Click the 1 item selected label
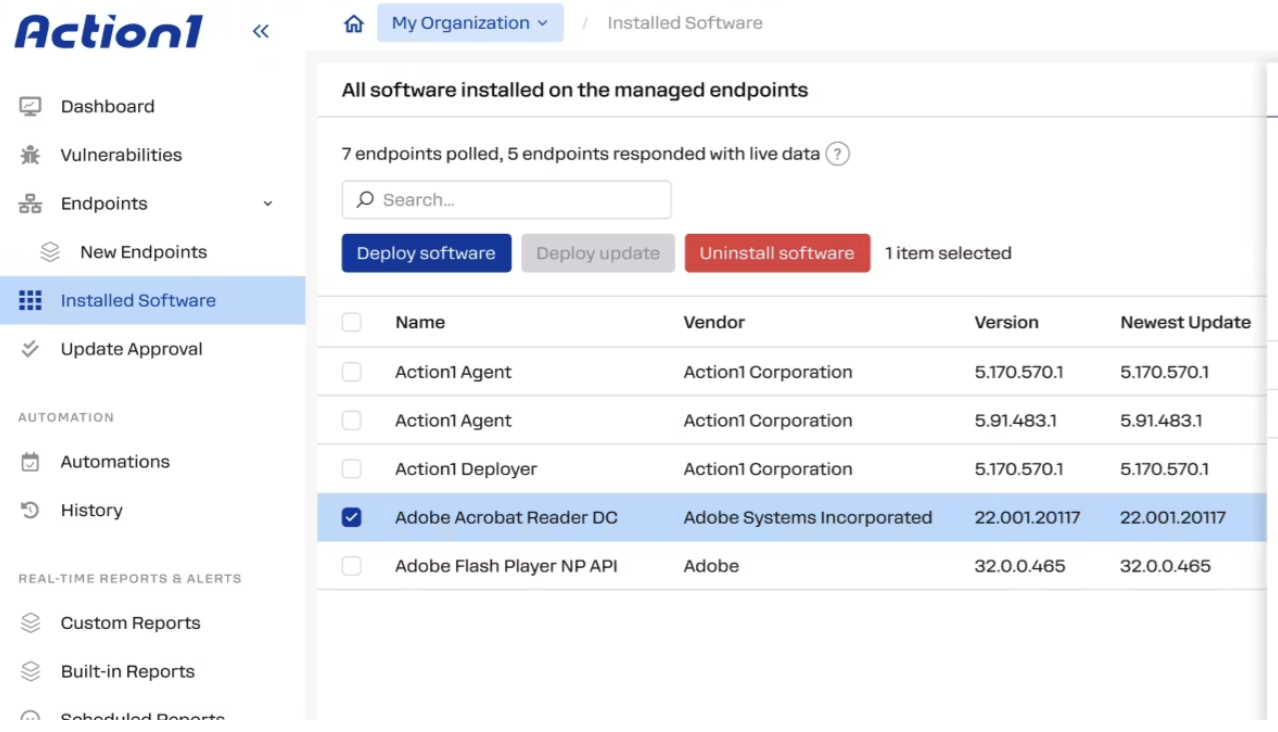Screen dimensions: 1278x732 click(948, 253)
